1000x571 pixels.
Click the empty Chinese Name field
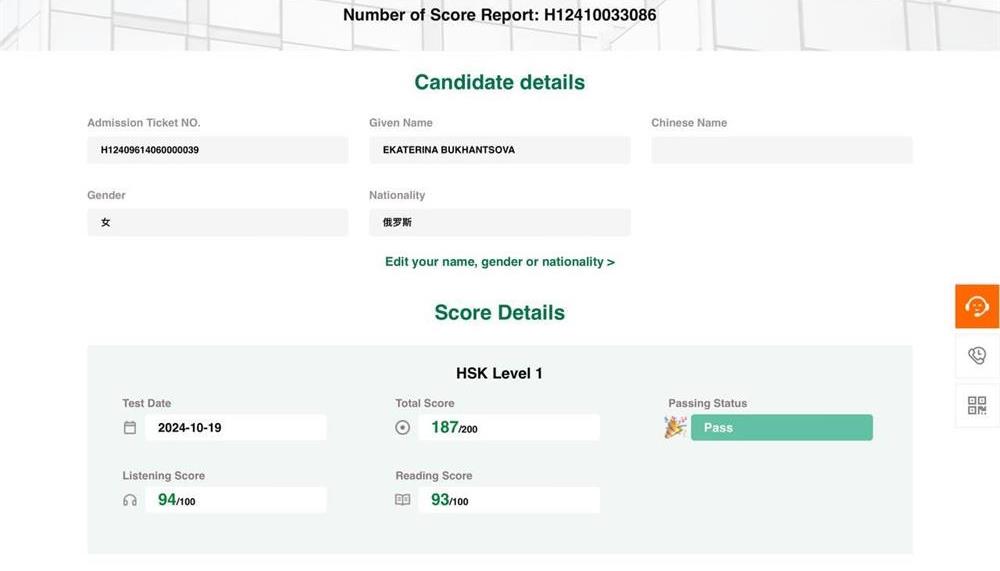pos(781,150)
